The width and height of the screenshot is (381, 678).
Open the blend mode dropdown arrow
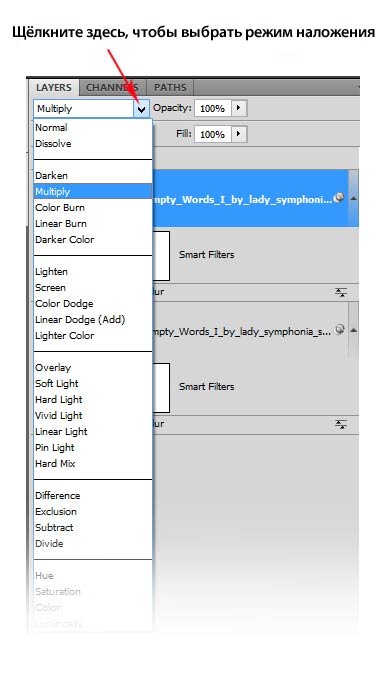141,109
